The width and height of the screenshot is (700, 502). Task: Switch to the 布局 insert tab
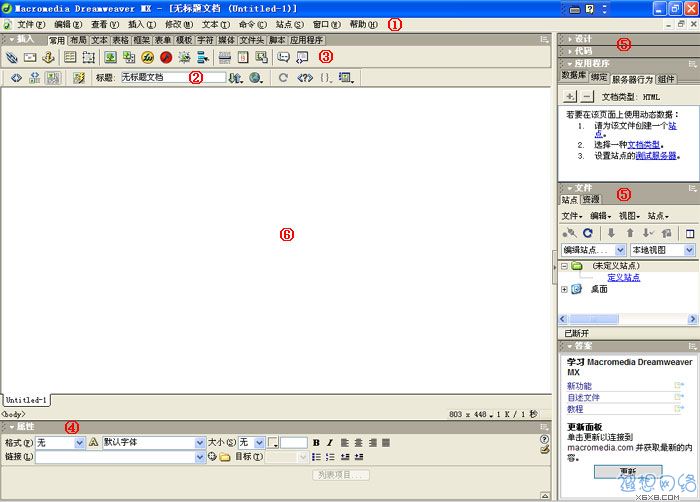[78, 40]
